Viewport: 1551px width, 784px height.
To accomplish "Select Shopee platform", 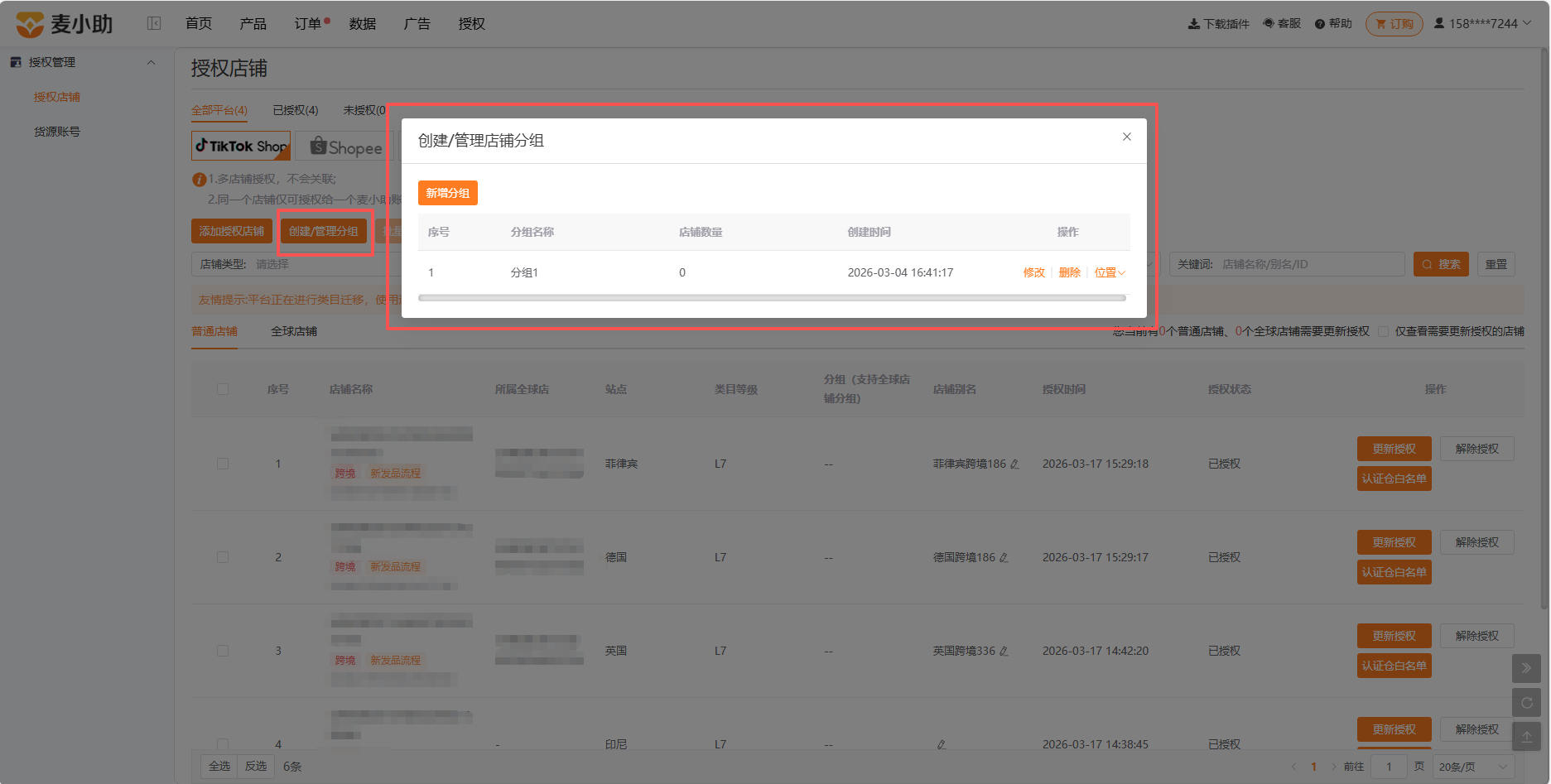I will click(345, 147).
